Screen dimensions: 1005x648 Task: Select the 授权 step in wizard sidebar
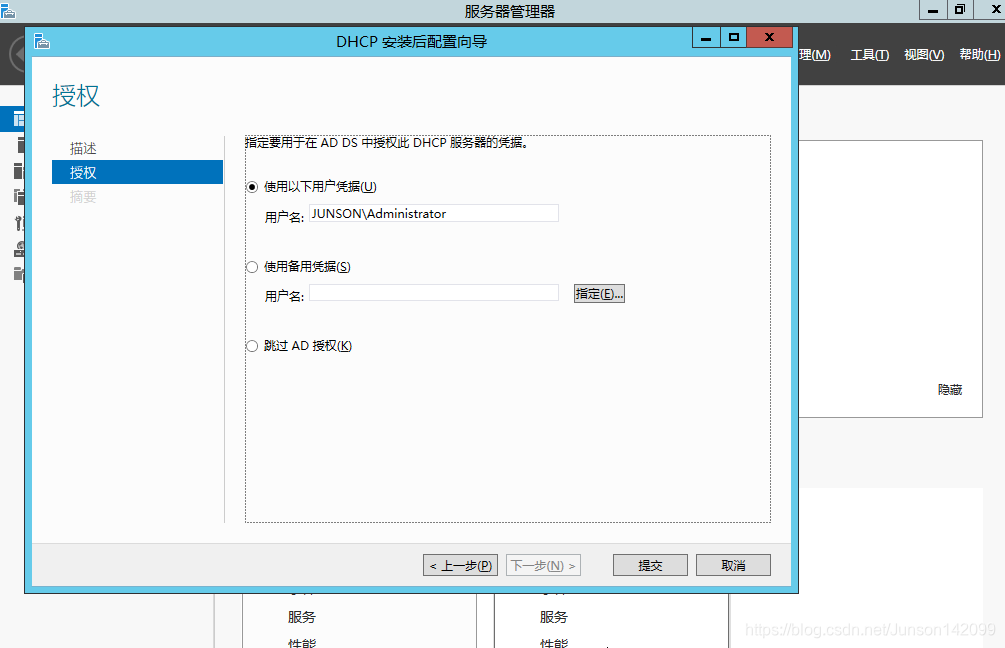coord(137,172)
